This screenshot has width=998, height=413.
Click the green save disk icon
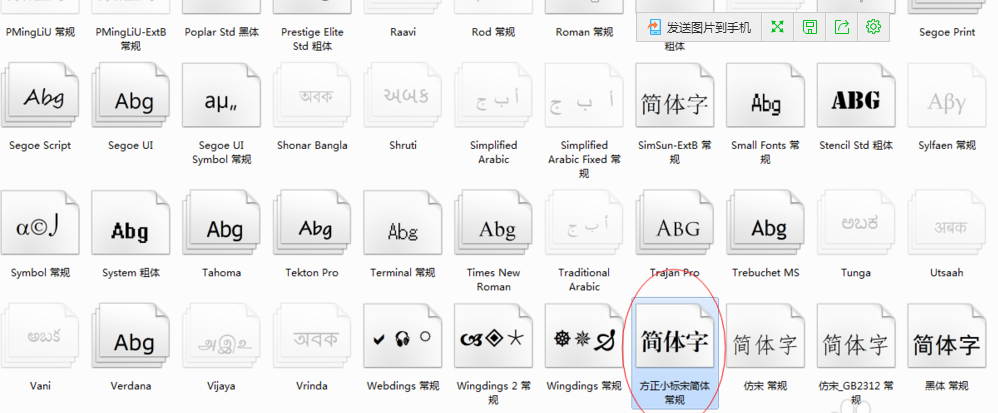tap(809, 27)
